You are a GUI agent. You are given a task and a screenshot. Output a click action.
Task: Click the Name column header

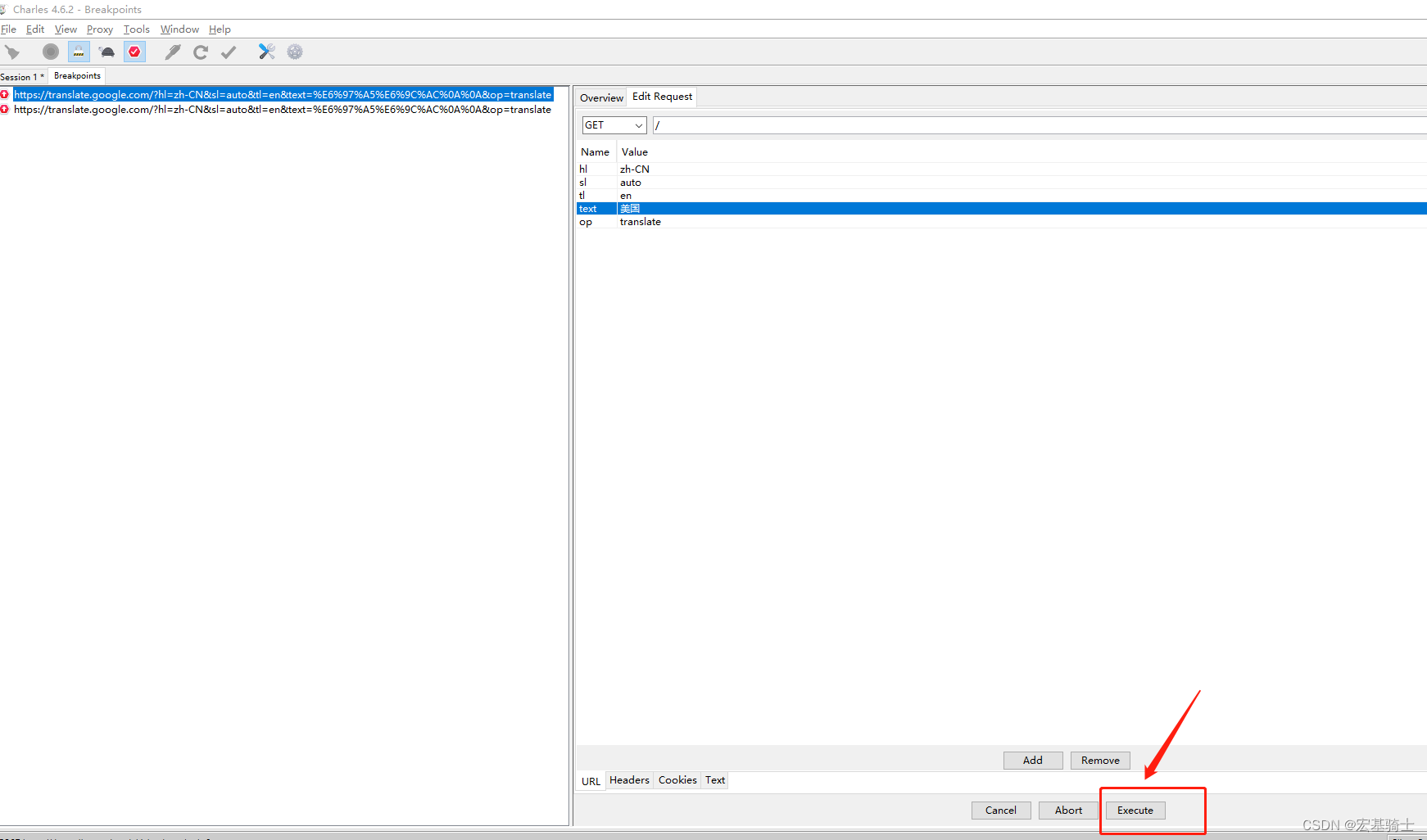(x=596, y=152)
